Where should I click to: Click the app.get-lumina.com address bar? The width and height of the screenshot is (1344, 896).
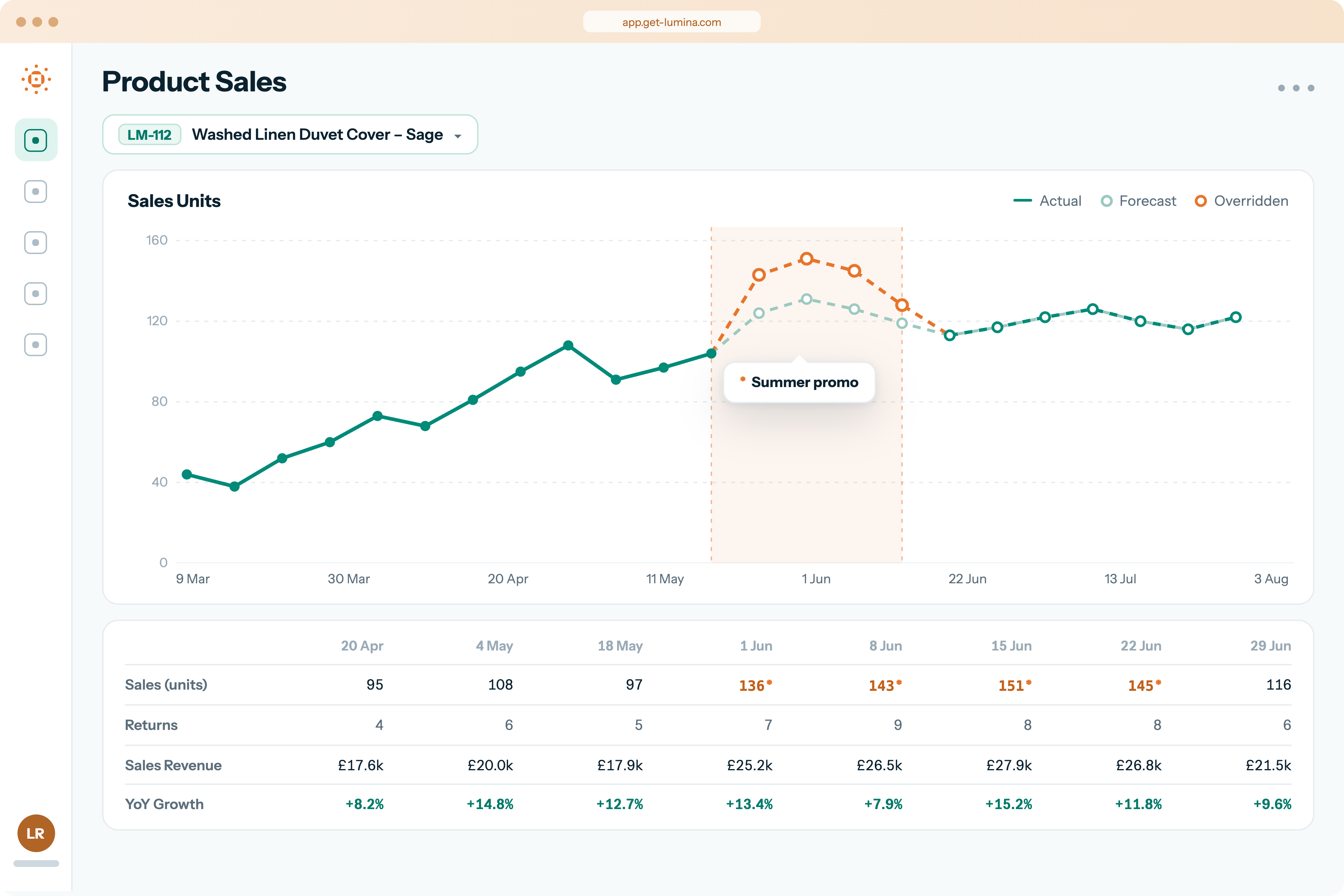671,22
